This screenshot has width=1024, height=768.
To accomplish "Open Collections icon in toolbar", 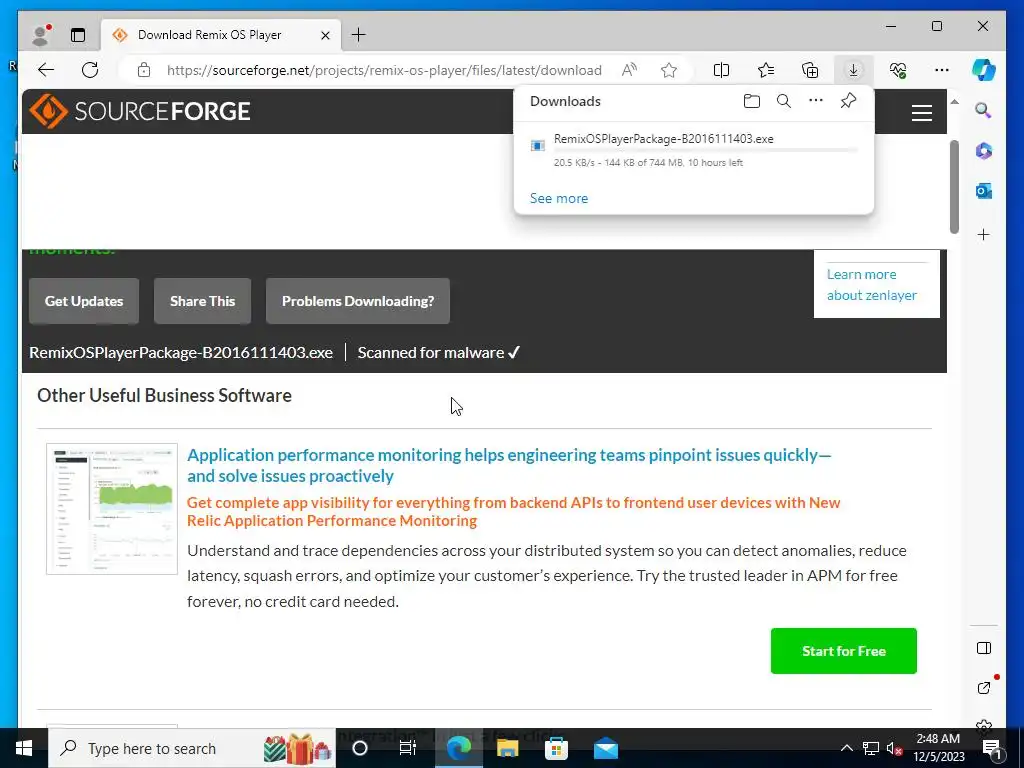I will point(810,70).
